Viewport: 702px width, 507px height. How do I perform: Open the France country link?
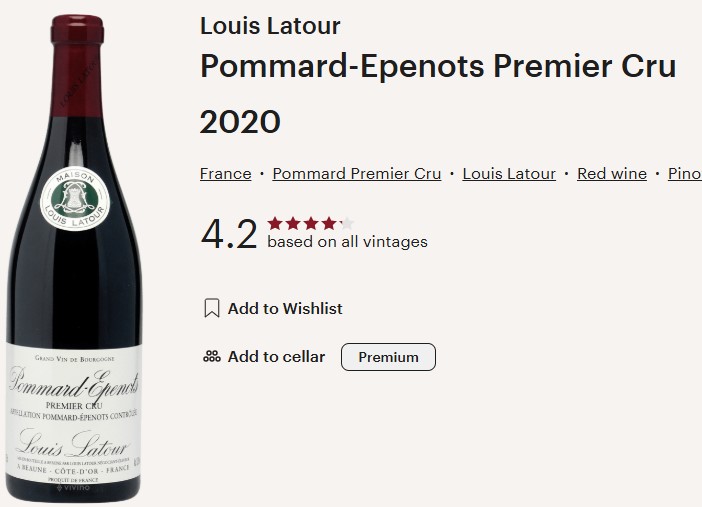tap(226, 173)
